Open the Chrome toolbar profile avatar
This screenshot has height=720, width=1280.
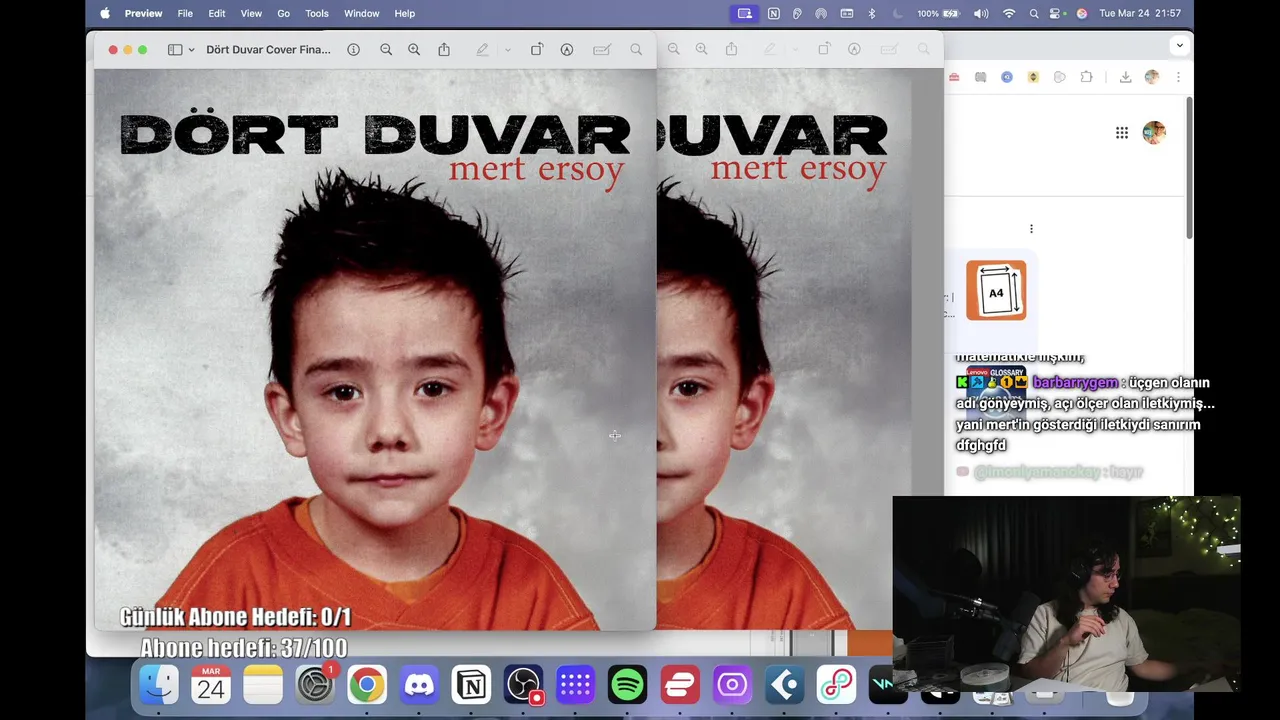coord(1152,77)
